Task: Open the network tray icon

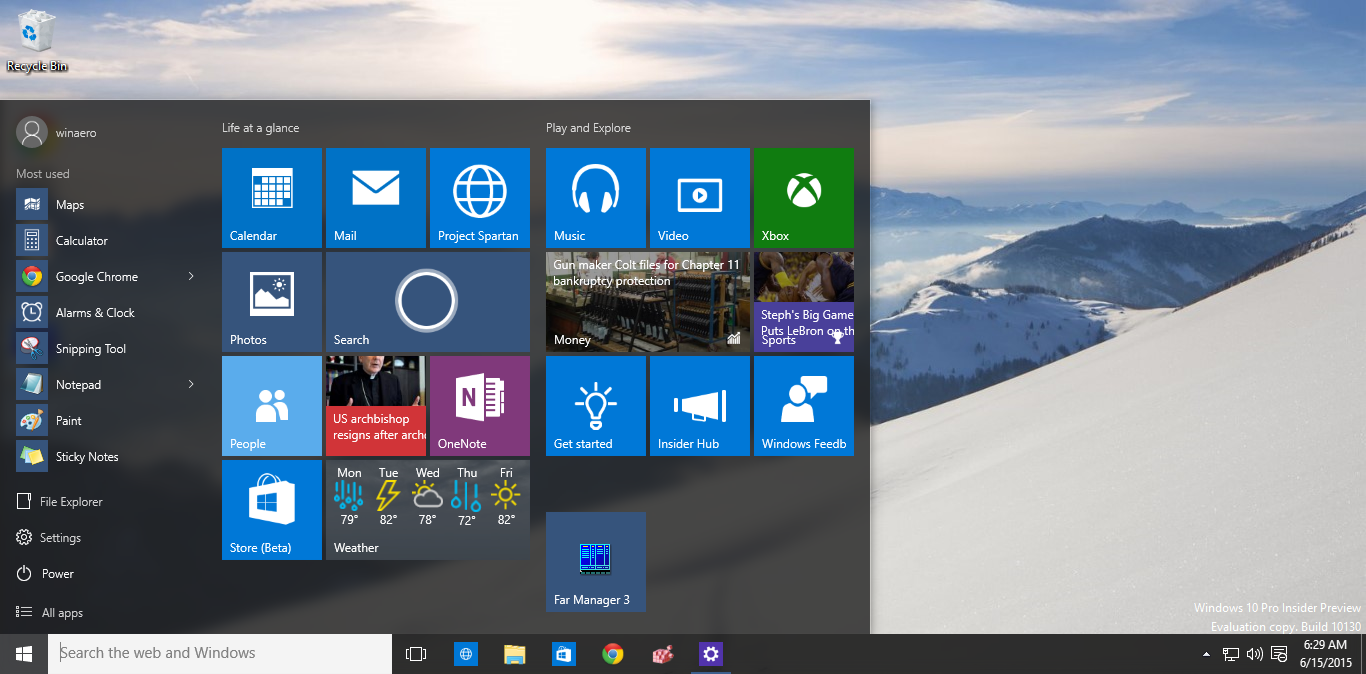Action: click(1231, 654)
